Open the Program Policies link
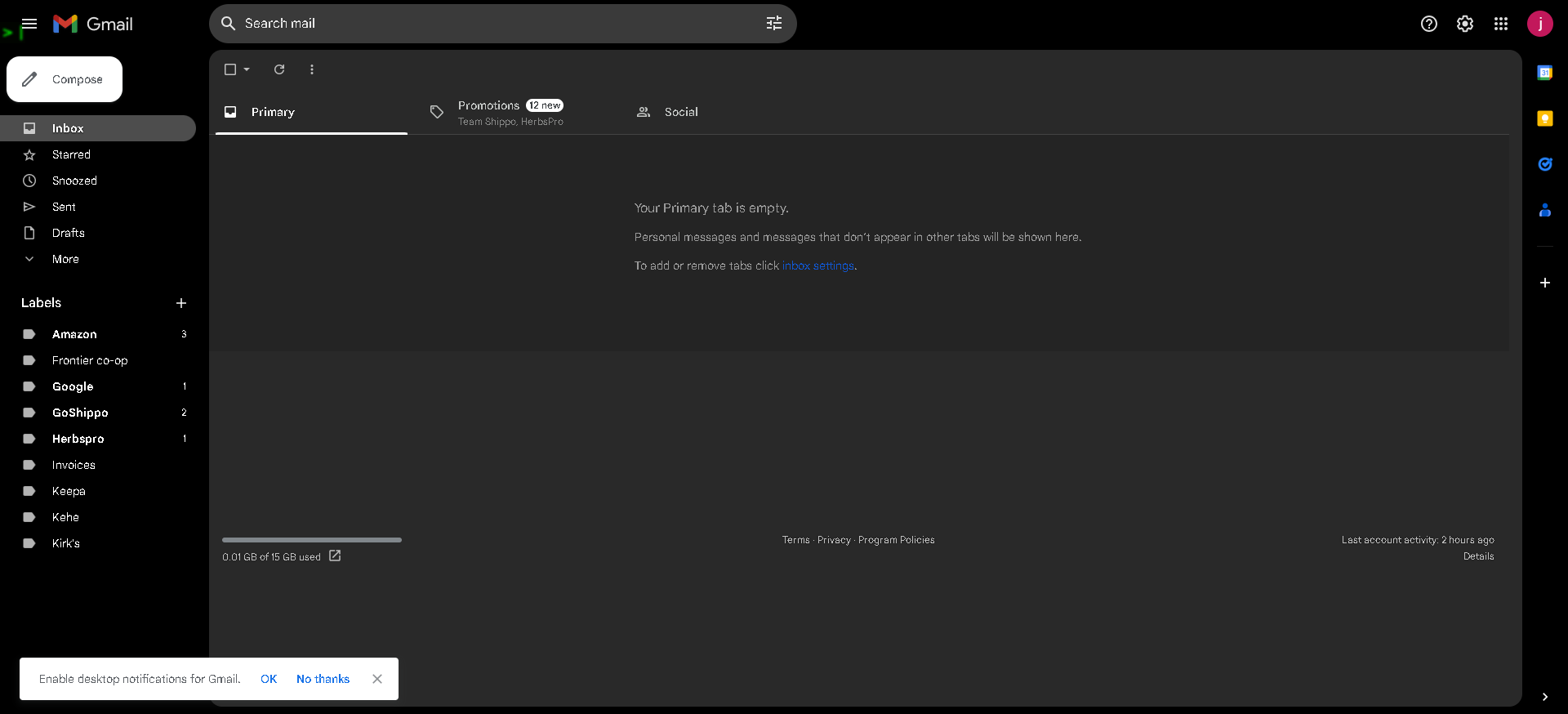 897,540
